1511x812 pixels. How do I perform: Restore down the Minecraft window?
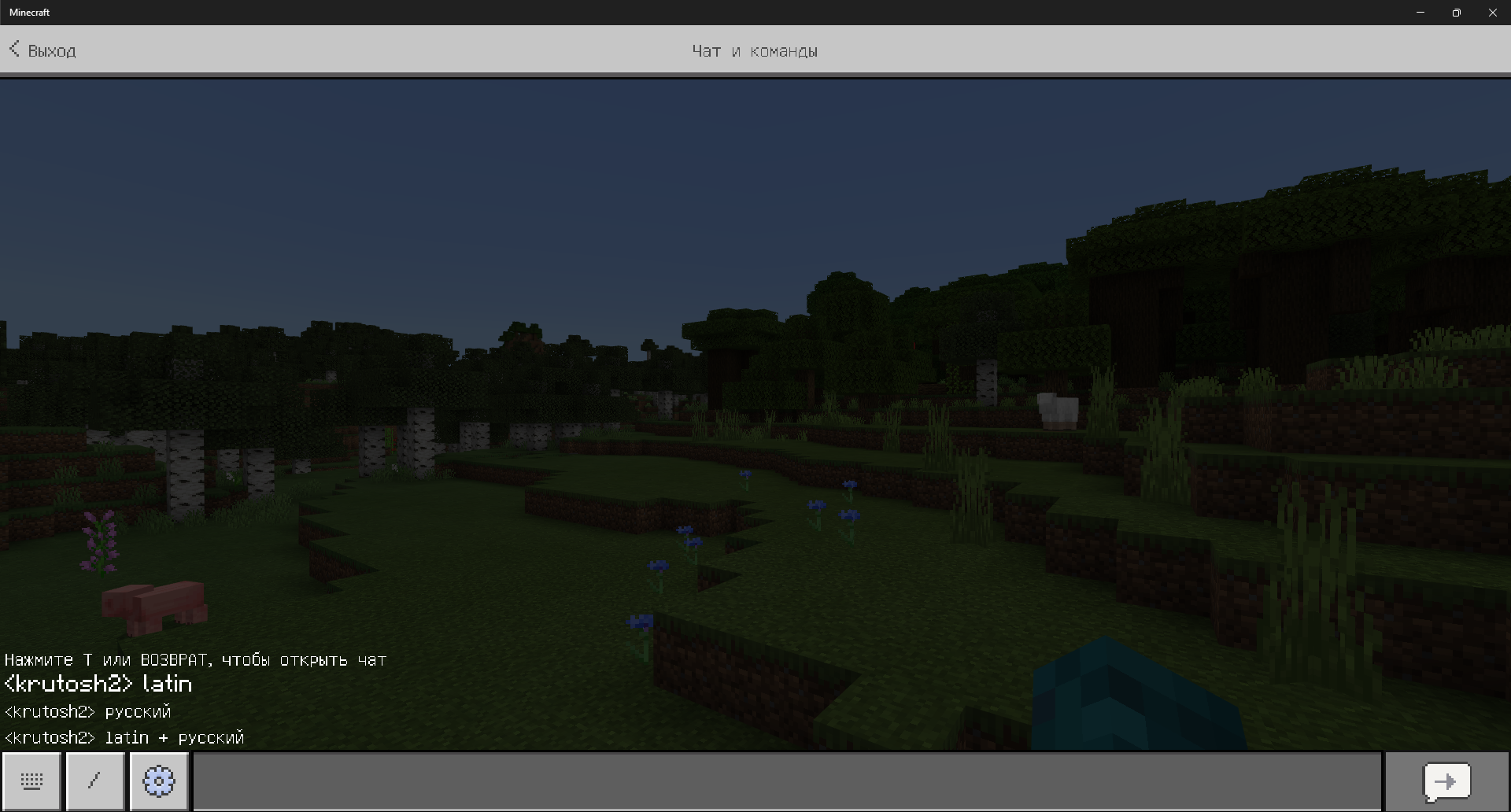[1457, 13]
